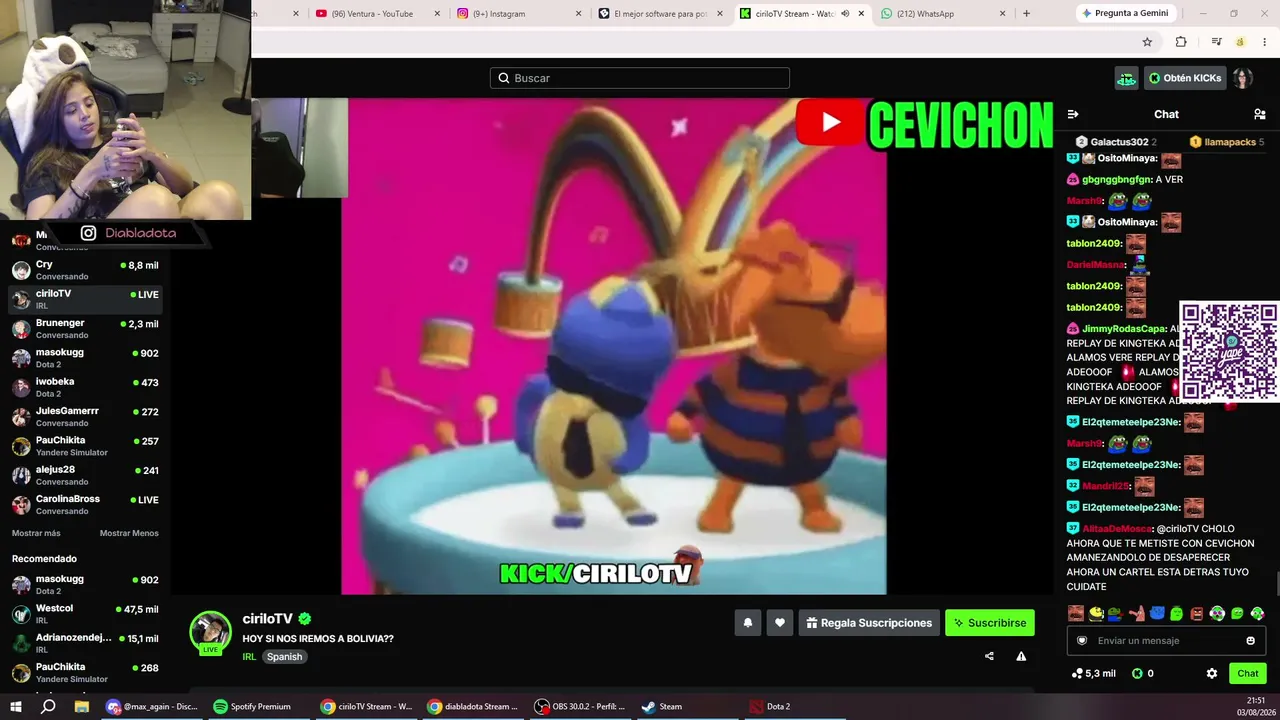The height and width of the screenshot is (720, 1280).
Task: Click the mustache face emote in quick emotes
Action: coord(1076,613)
